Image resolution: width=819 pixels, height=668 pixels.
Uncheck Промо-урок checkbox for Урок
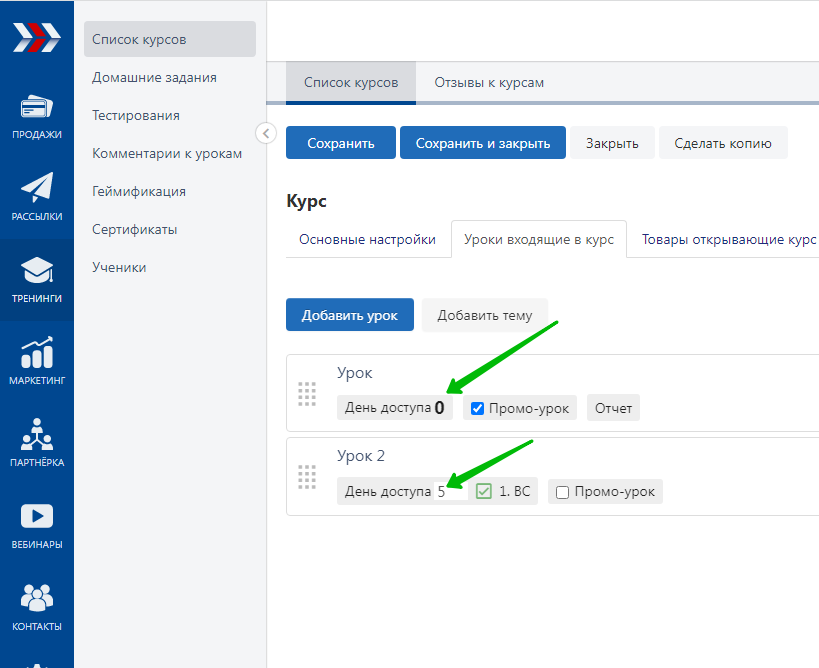click(x=477, y=408)
